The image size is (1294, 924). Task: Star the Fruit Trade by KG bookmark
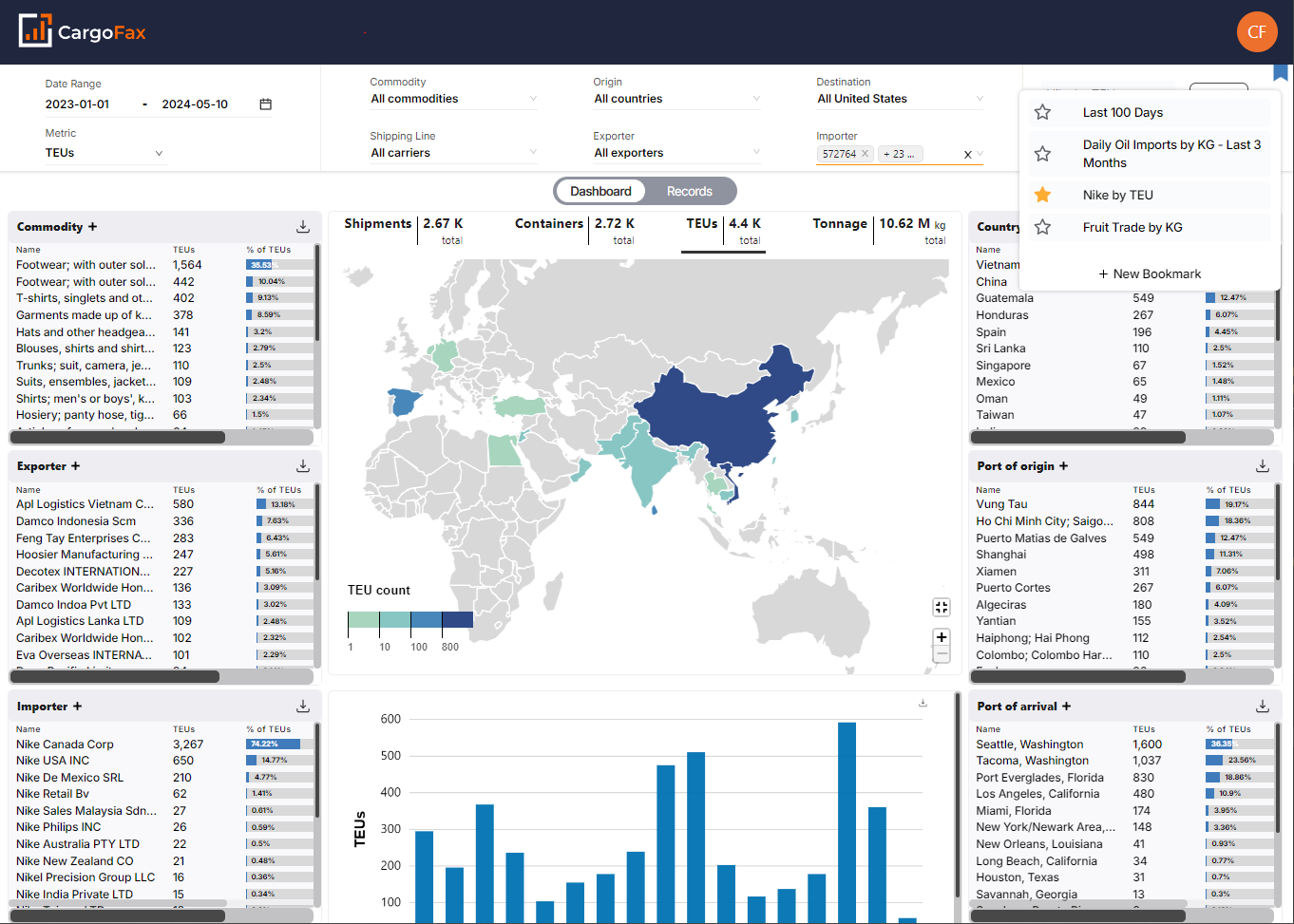(x=1042, y=227)
